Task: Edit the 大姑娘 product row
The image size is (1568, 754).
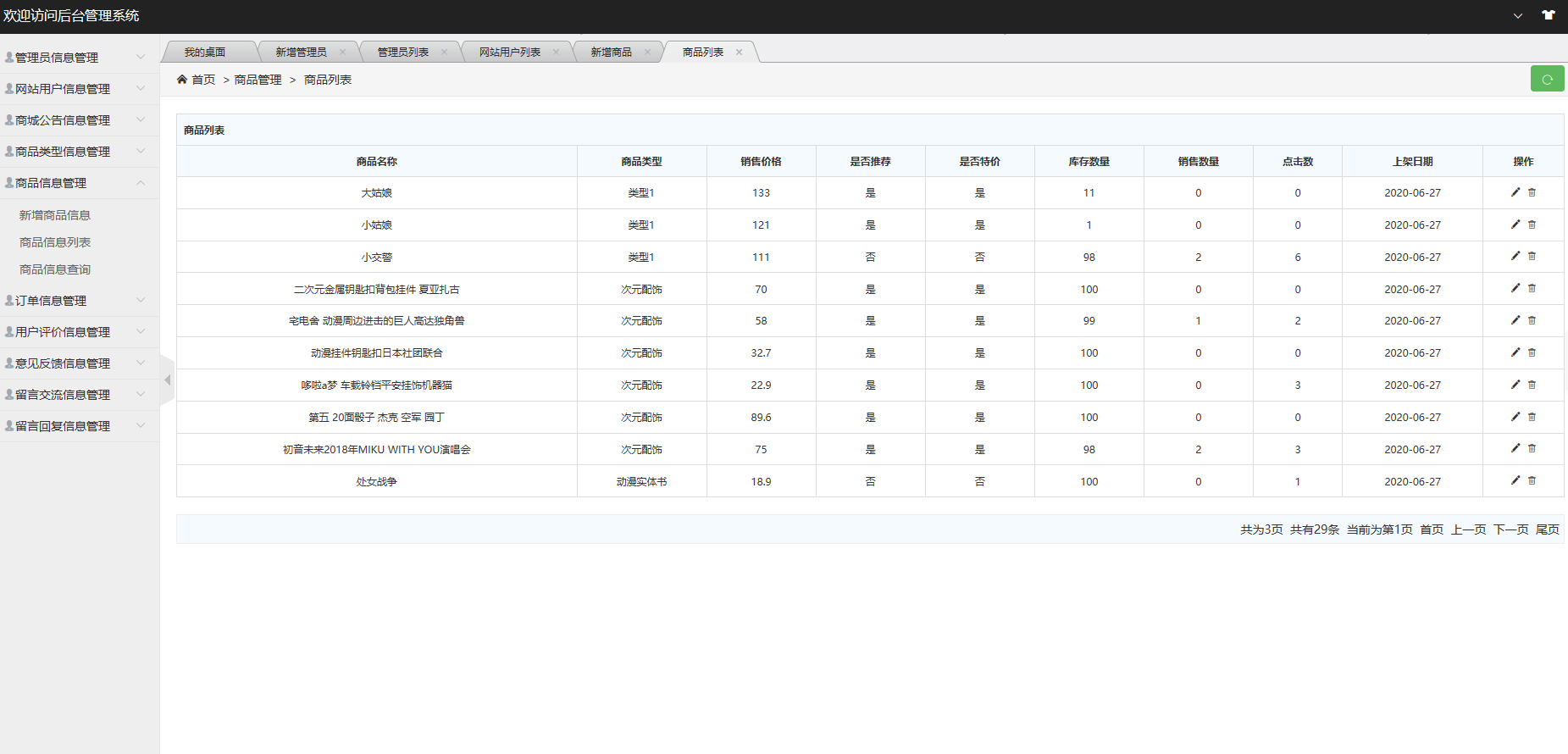Action: 1515,192
